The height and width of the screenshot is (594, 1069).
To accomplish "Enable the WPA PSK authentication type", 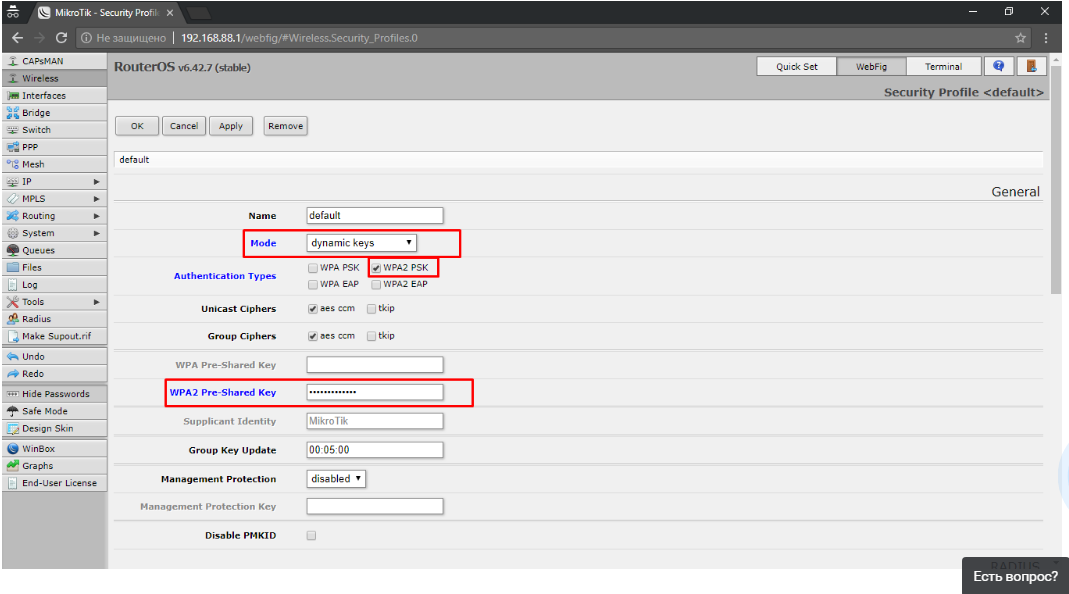I will [313, 268].
